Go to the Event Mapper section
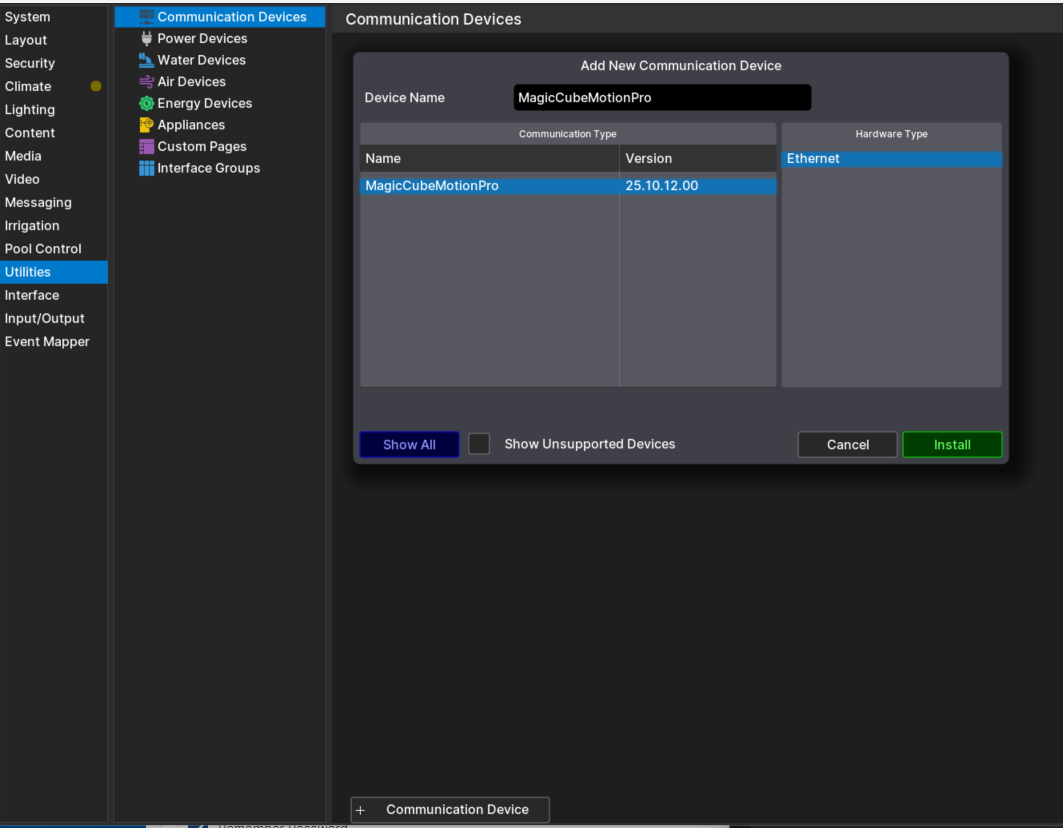The width and height of the screenshot is (1063, 828). tap(47, 342)
